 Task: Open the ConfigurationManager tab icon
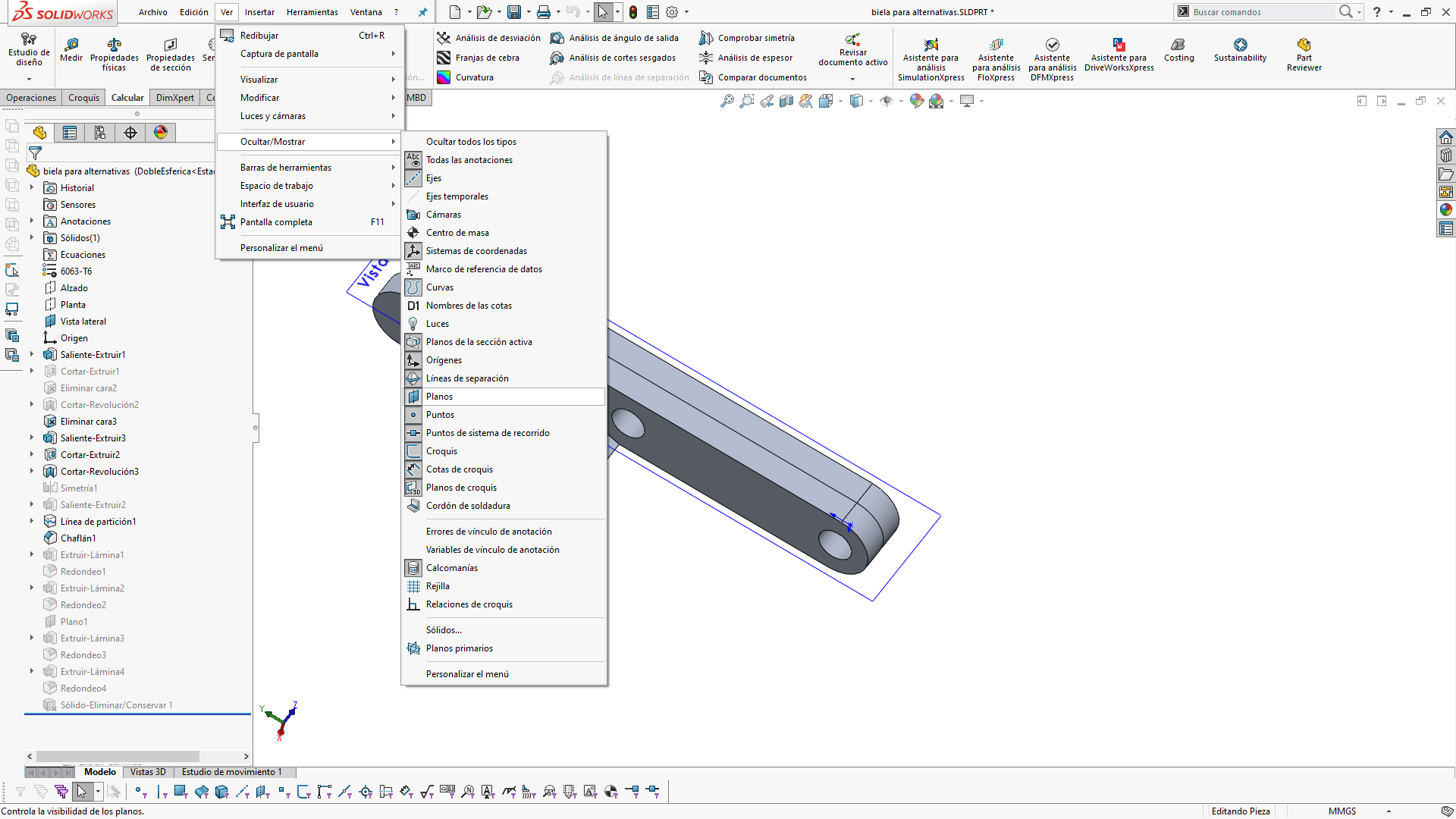pyautogui.click(x=100, y=133)
